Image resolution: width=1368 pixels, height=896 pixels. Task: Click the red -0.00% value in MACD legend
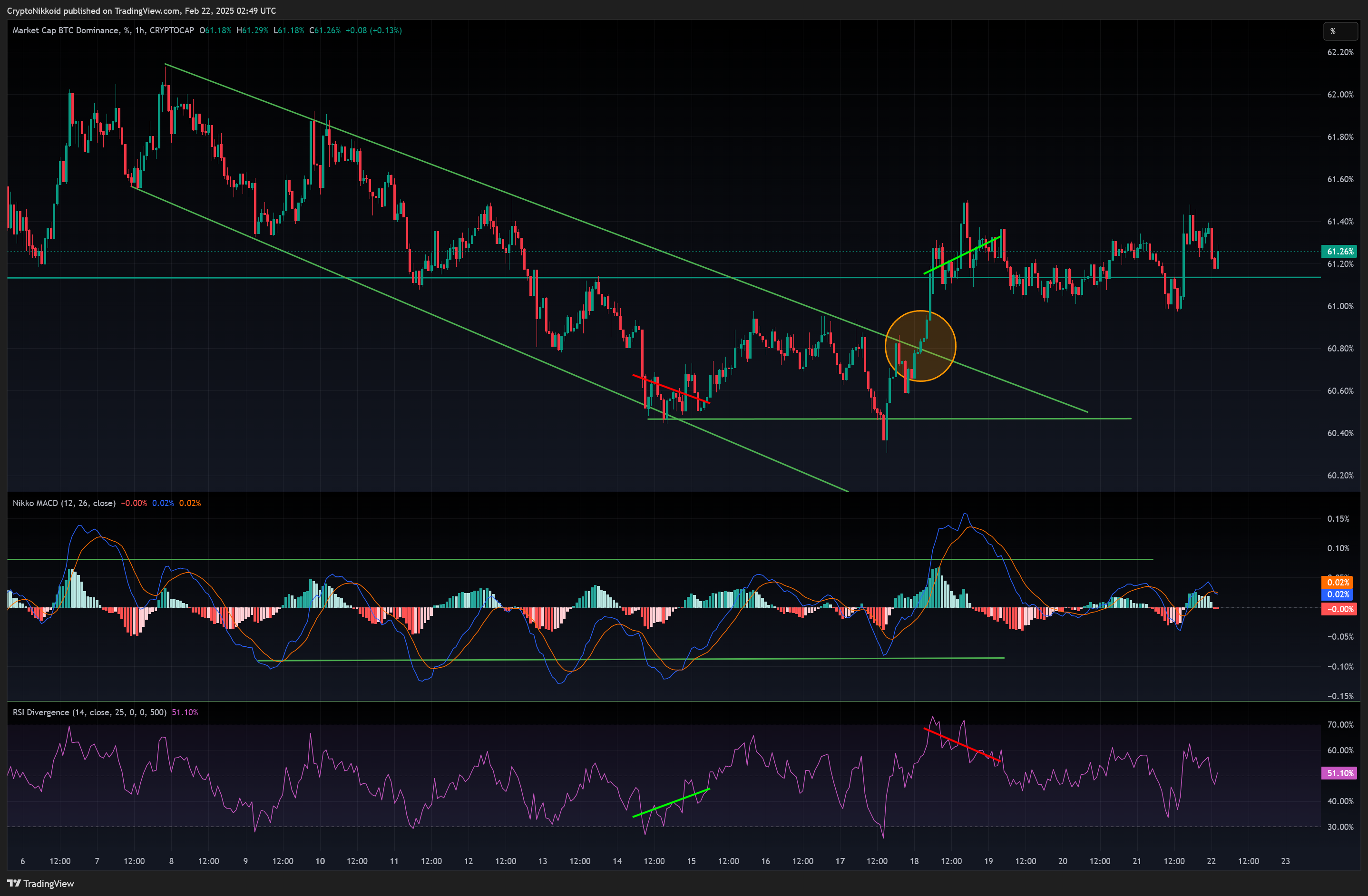tap(134, 503)
